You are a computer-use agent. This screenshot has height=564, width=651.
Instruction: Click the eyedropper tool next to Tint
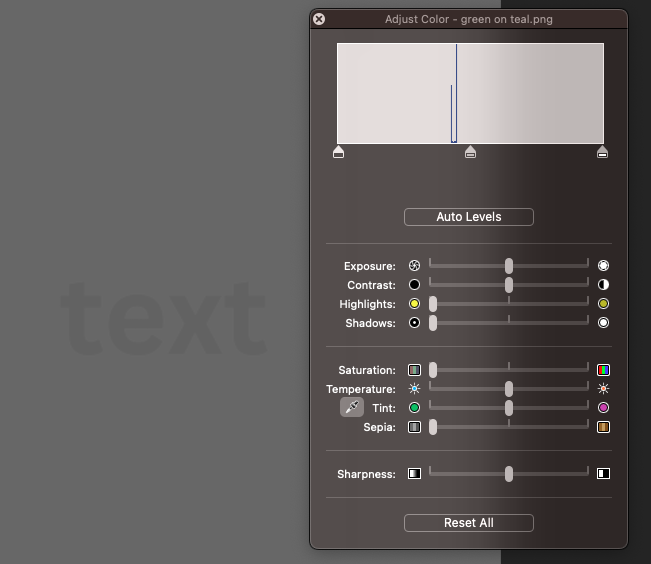click(352, 407)
